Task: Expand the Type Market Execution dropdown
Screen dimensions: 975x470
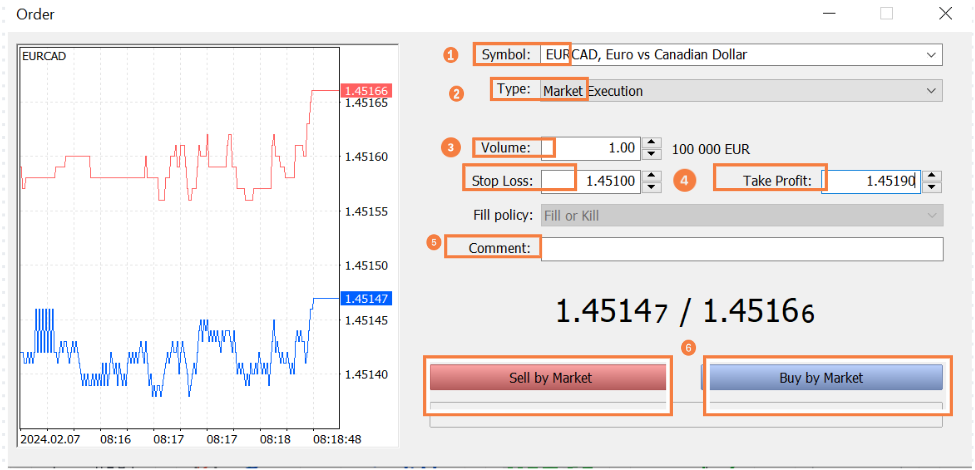Action: pyautogui.click(x=931, y=91)
